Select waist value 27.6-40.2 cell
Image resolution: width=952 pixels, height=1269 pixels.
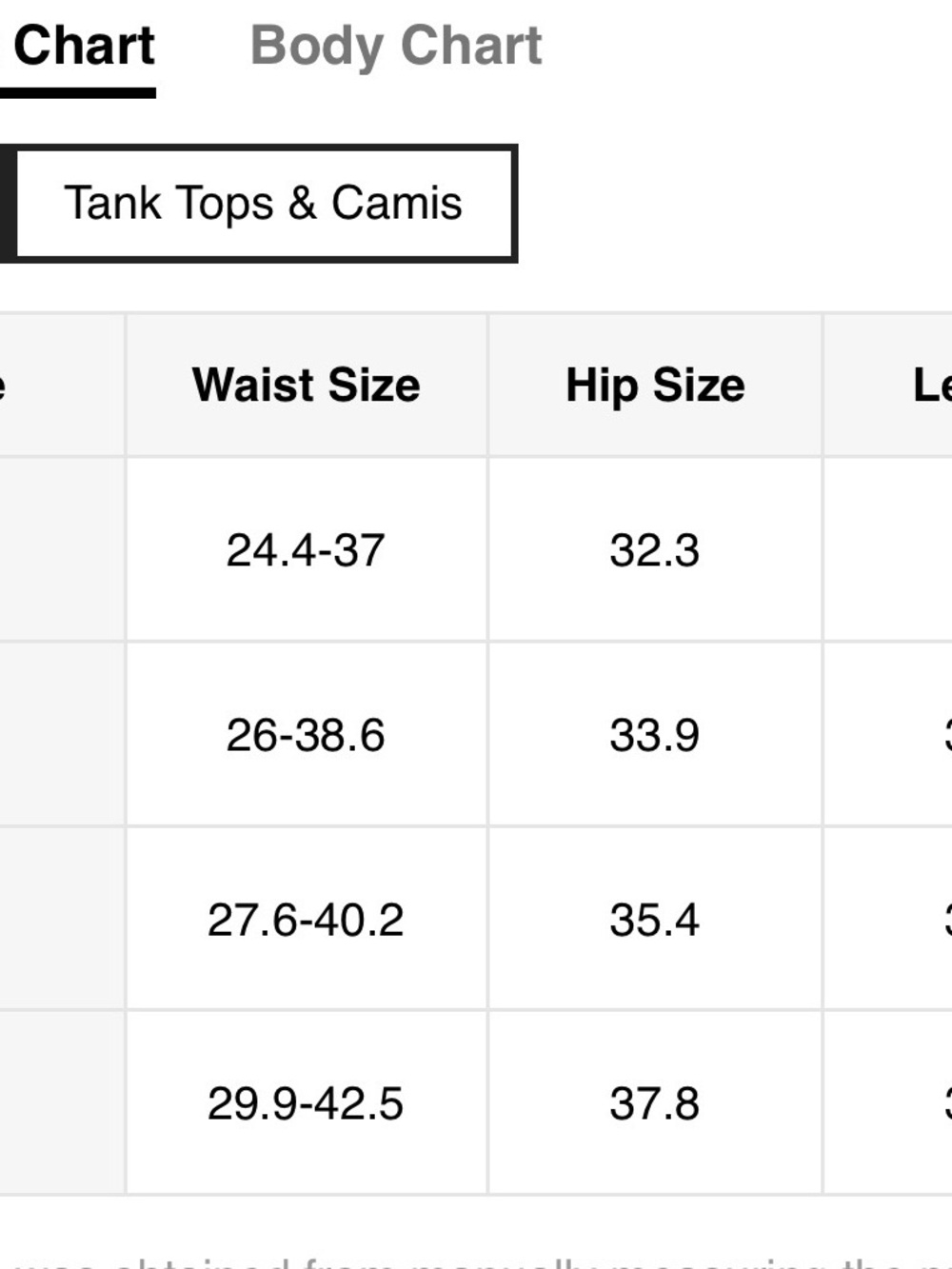[x=307, y=919]
